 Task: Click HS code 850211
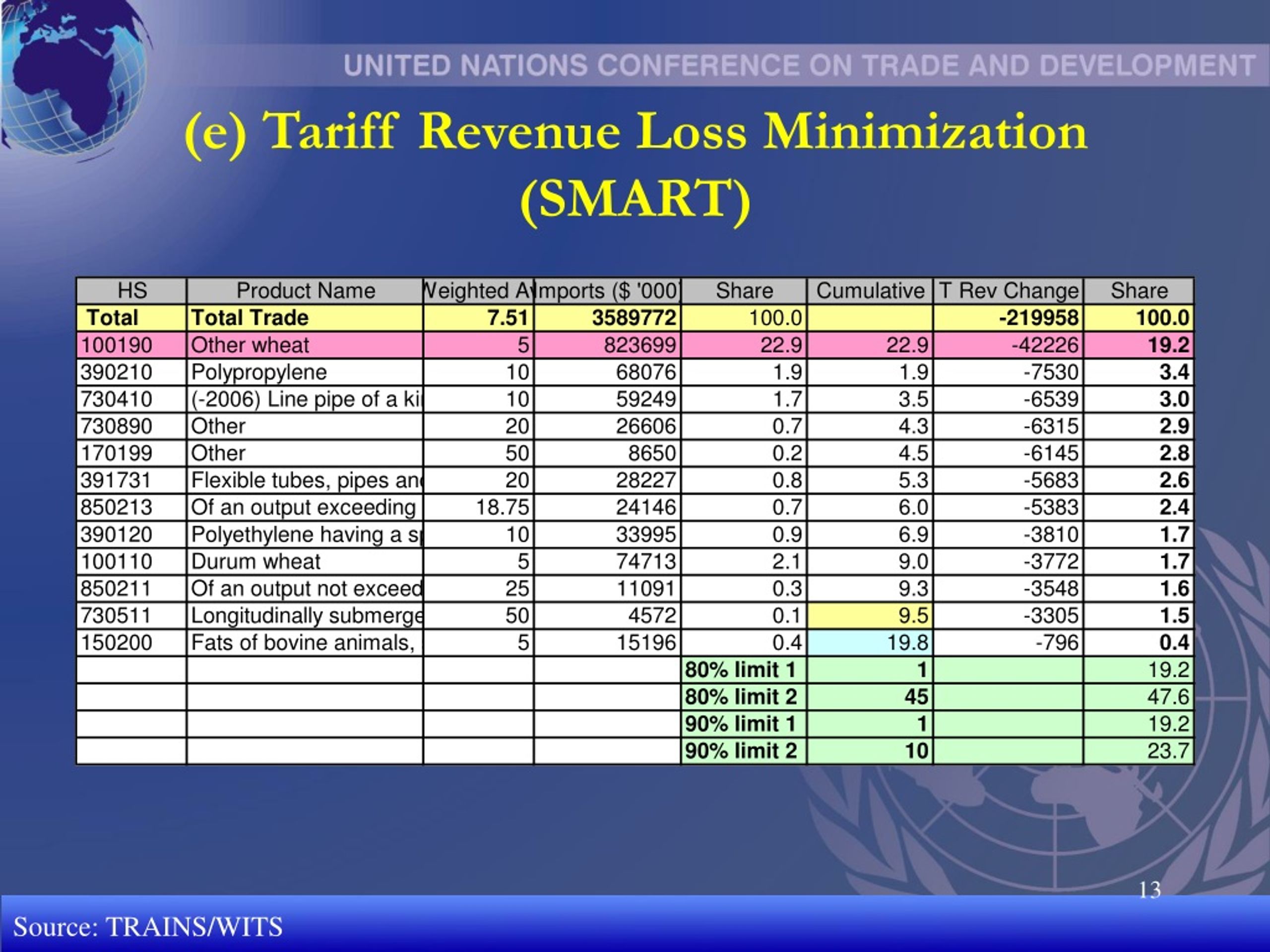pos(131,588)
